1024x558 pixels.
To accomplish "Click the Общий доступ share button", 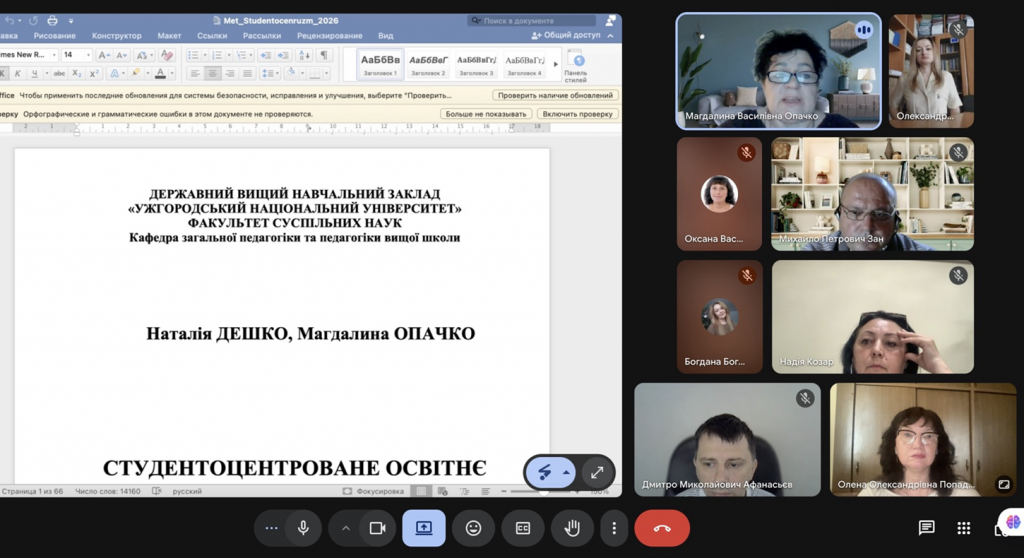I will pyautogui.click(x=566, y=35).
